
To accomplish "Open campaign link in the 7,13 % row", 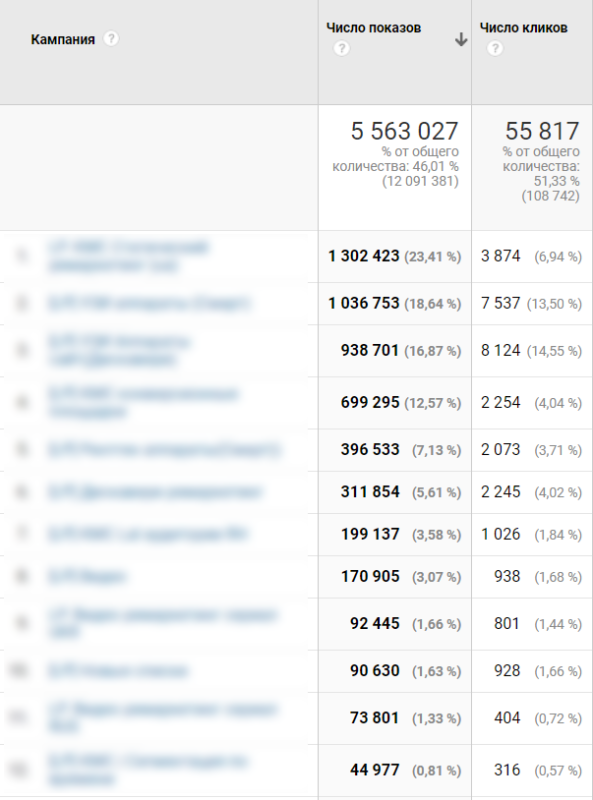I will pos(164,449).
